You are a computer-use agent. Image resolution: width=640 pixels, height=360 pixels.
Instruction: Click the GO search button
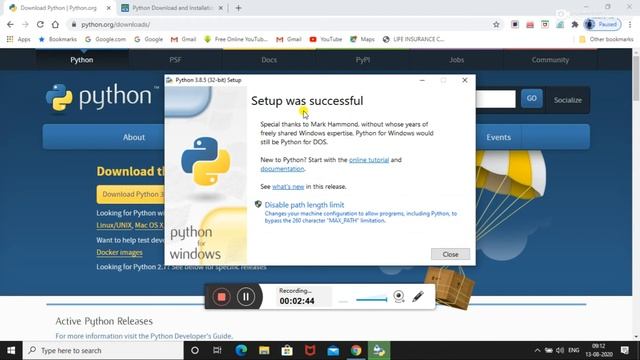coord(531,98)
